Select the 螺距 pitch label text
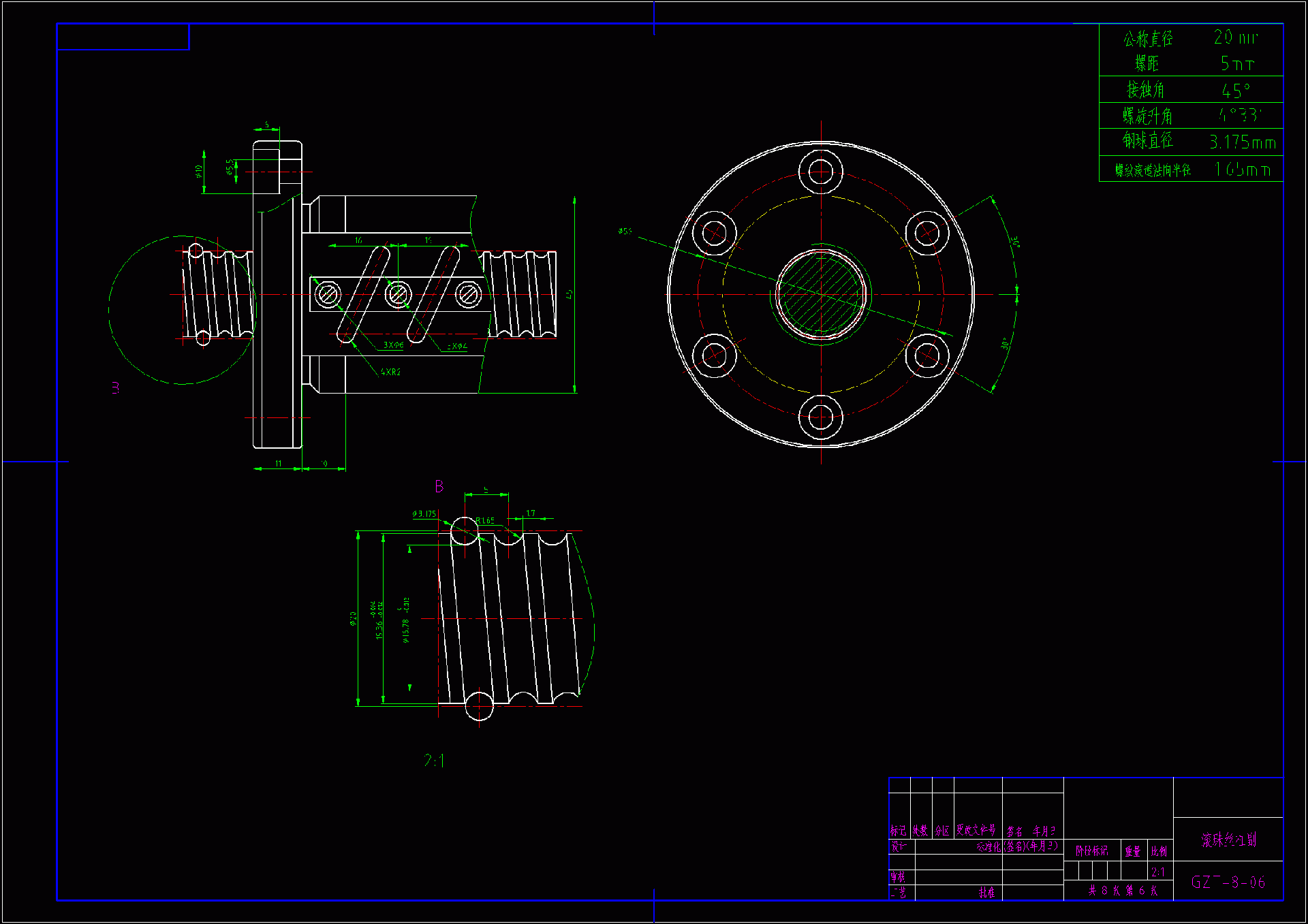The height and width of the screenshot is (924, 1308). 1147,63
